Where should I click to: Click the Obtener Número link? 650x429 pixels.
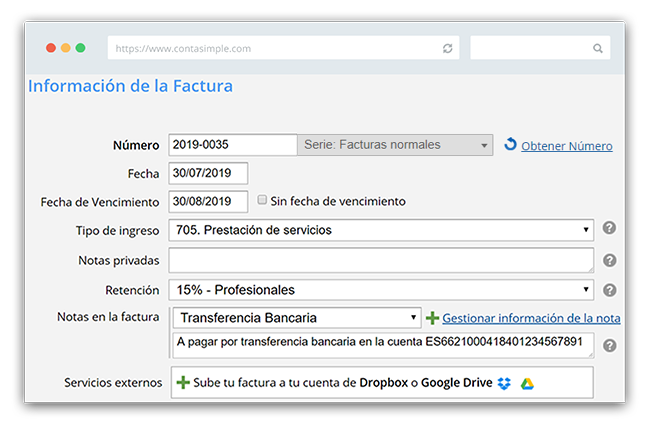[x=566, y=146]
